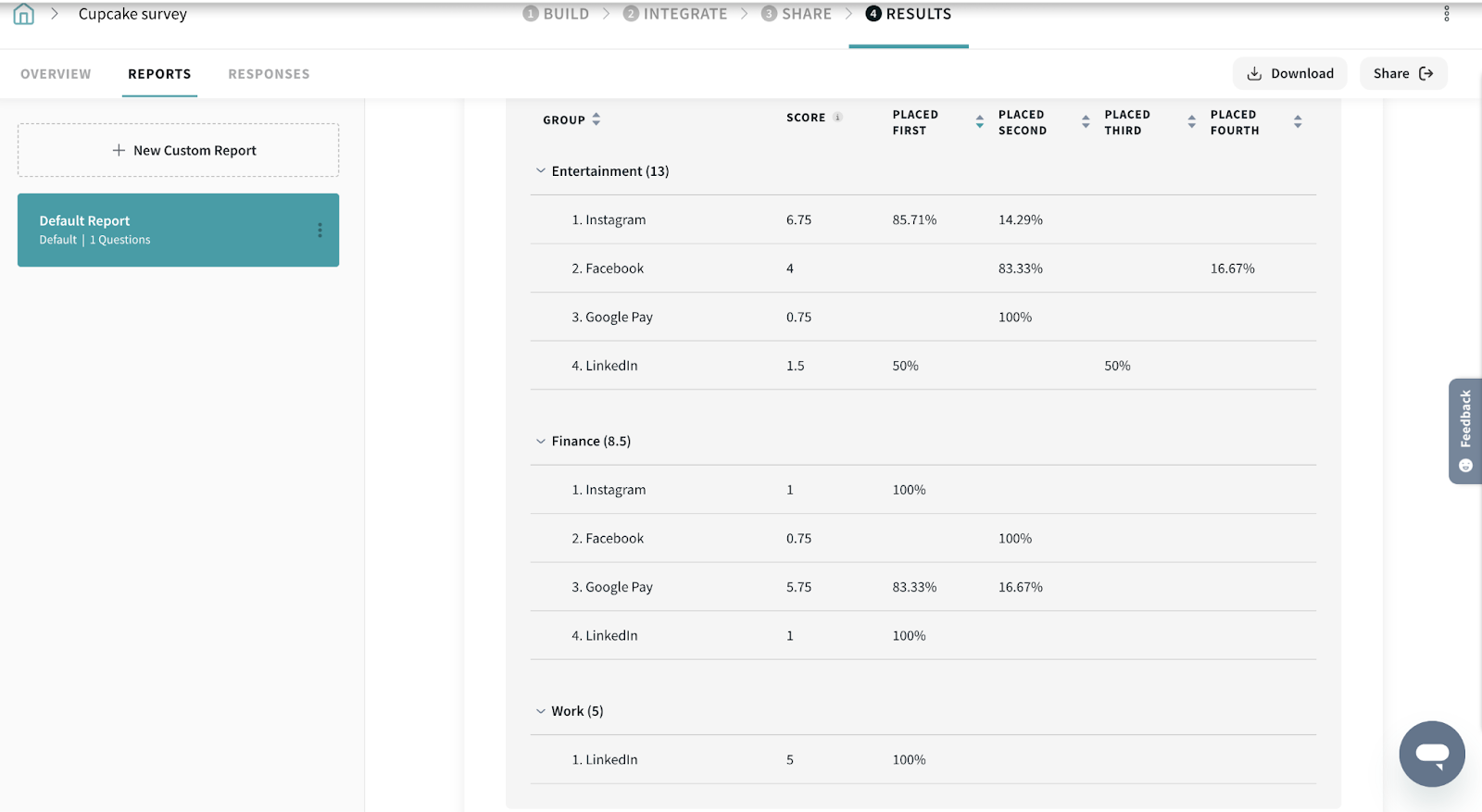Click the Download button
Screen dimensions: 1482x812
1289,74
